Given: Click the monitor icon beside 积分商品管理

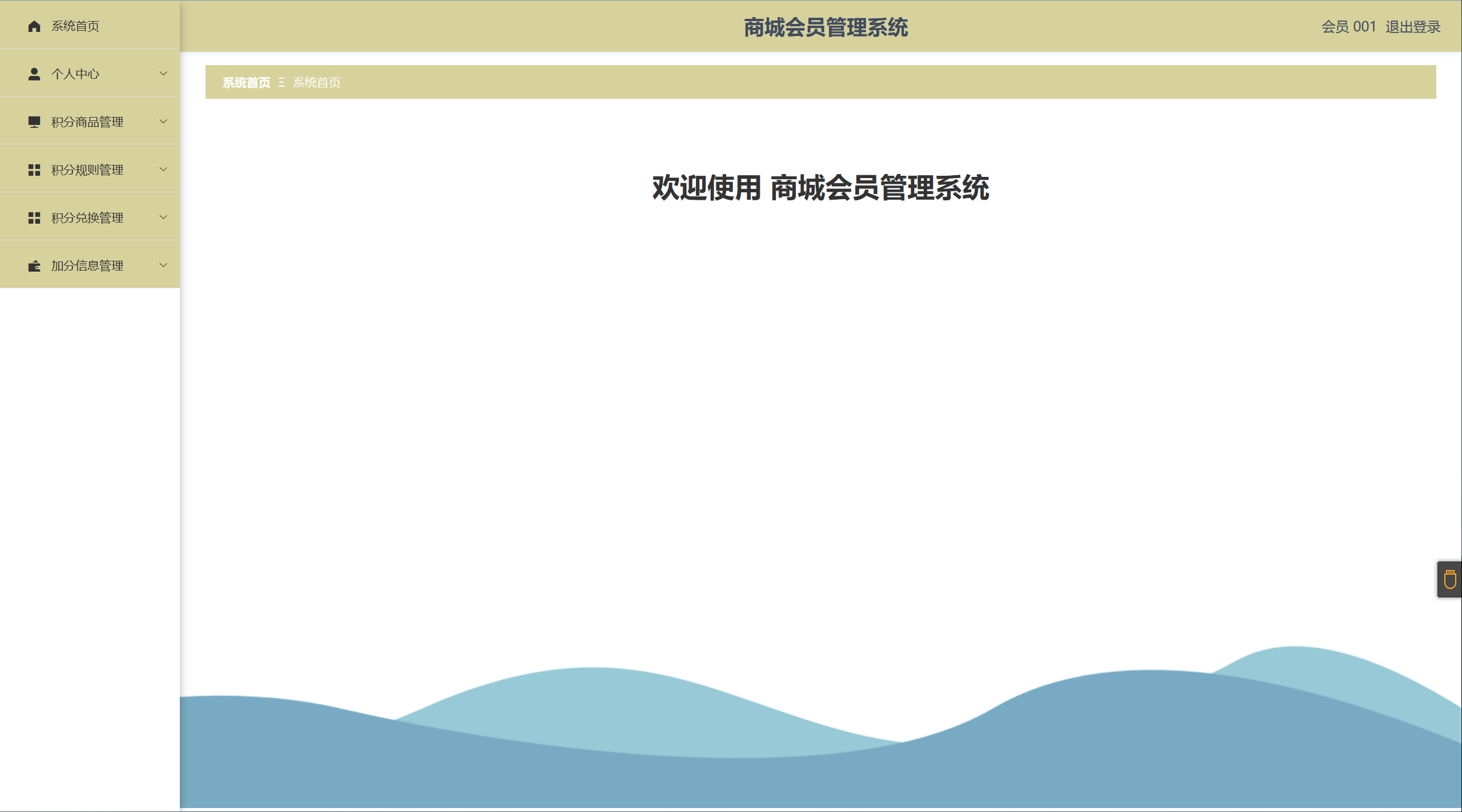Looking at the screenshot, I should click(34, 122).
